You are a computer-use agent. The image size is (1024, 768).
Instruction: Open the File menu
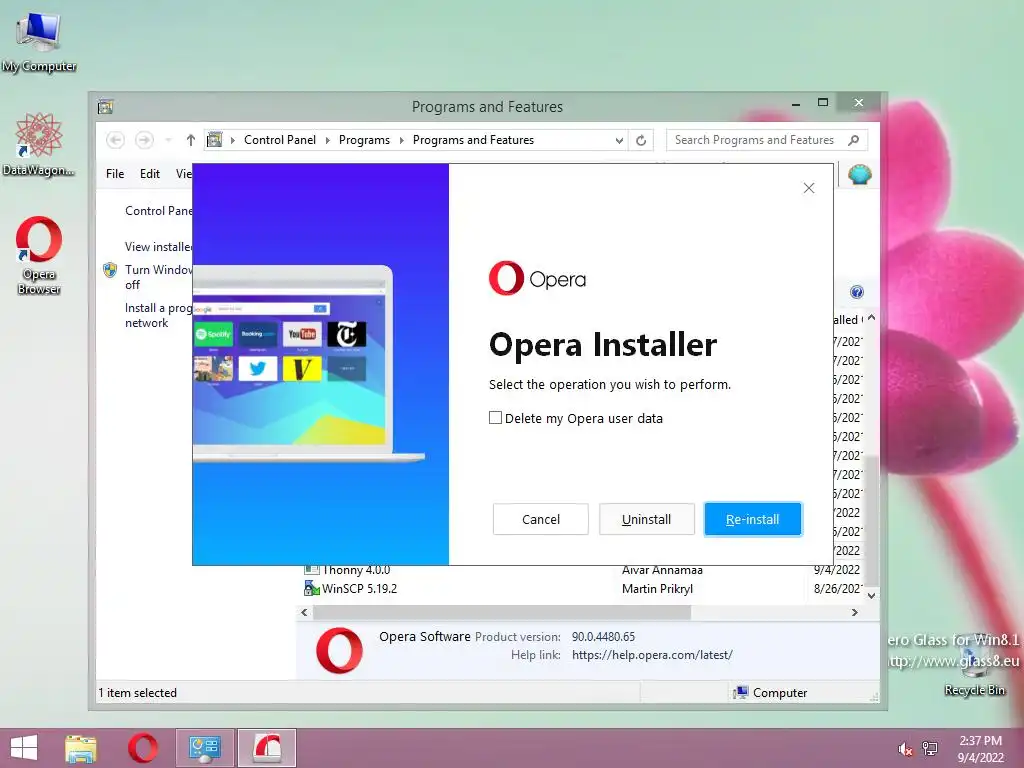[115, 174]
